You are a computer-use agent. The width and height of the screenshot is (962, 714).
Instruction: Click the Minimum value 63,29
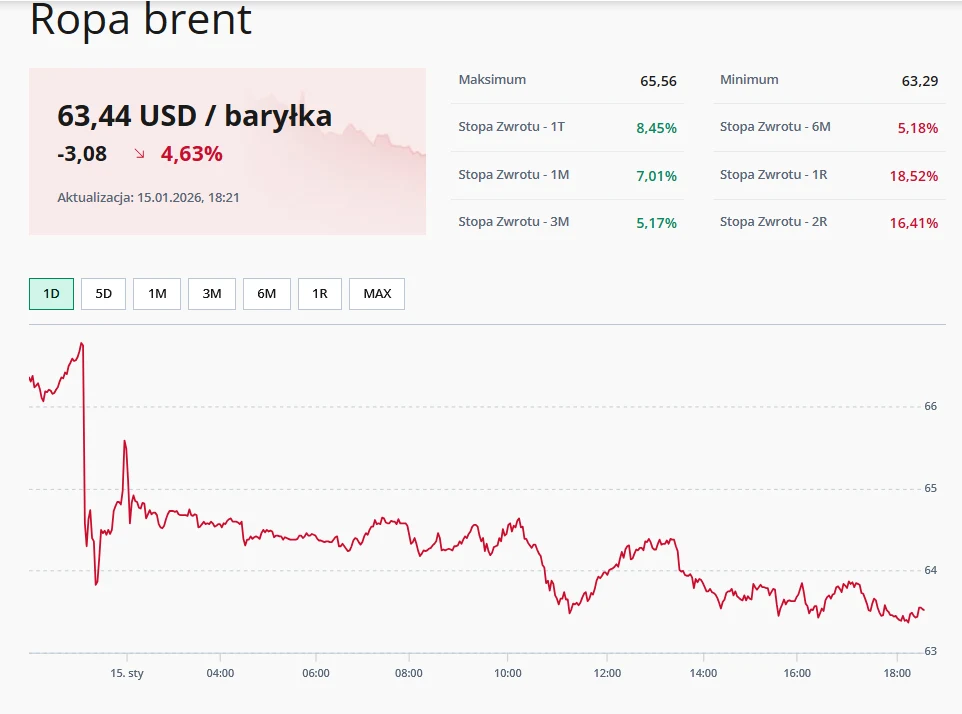922,80
